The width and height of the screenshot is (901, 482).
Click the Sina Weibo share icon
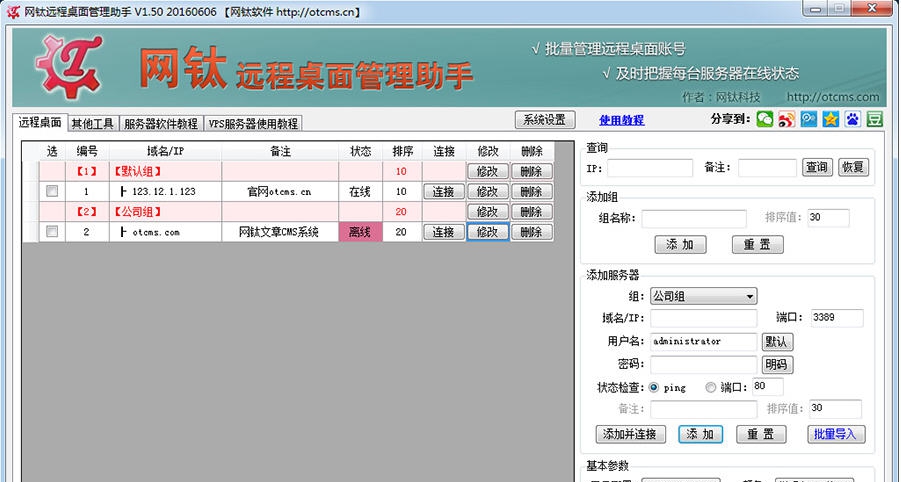(786, 120)
